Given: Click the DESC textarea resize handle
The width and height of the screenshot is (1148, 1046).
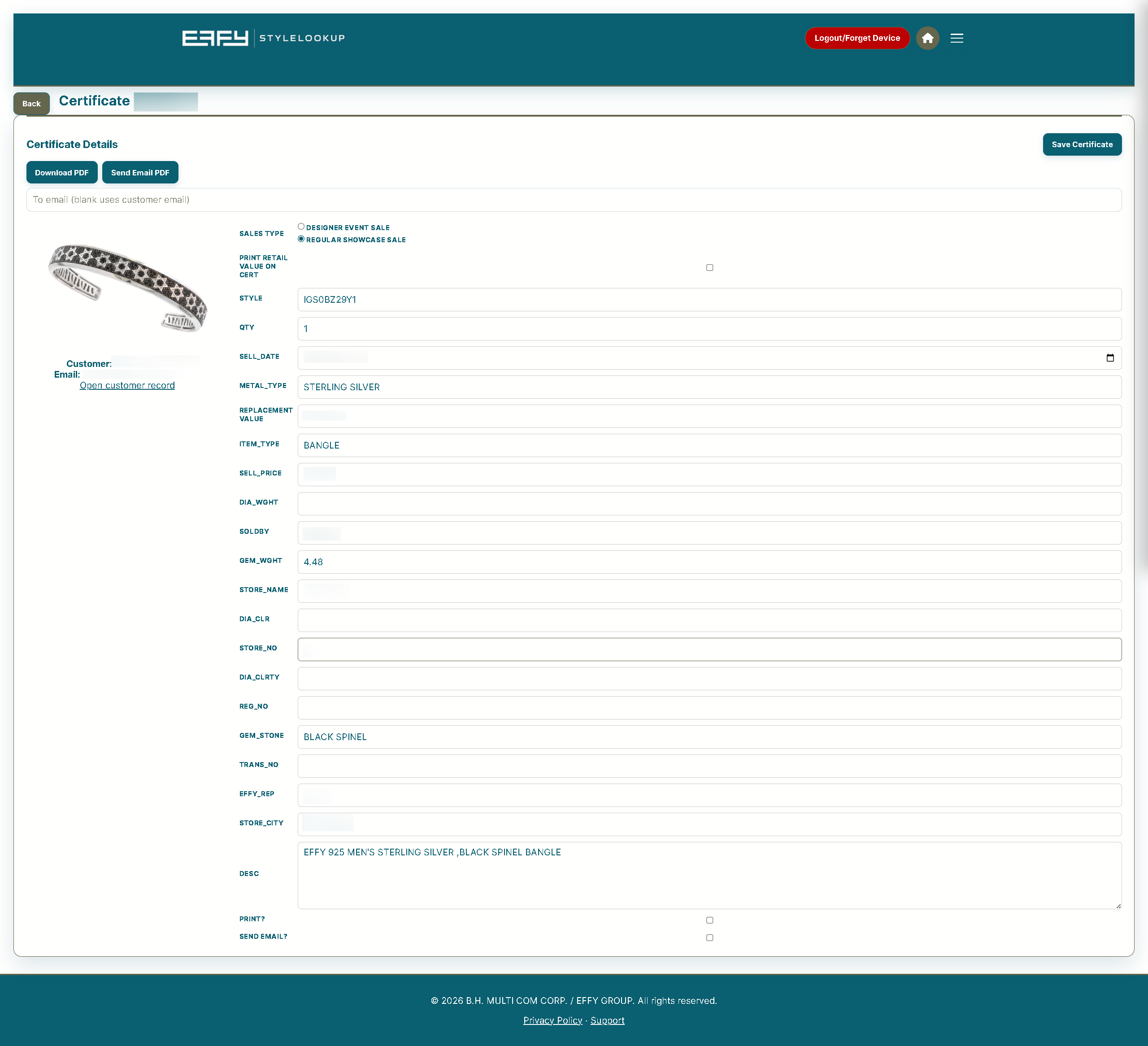Looking at the screenshot, I should coord(1118,906).
